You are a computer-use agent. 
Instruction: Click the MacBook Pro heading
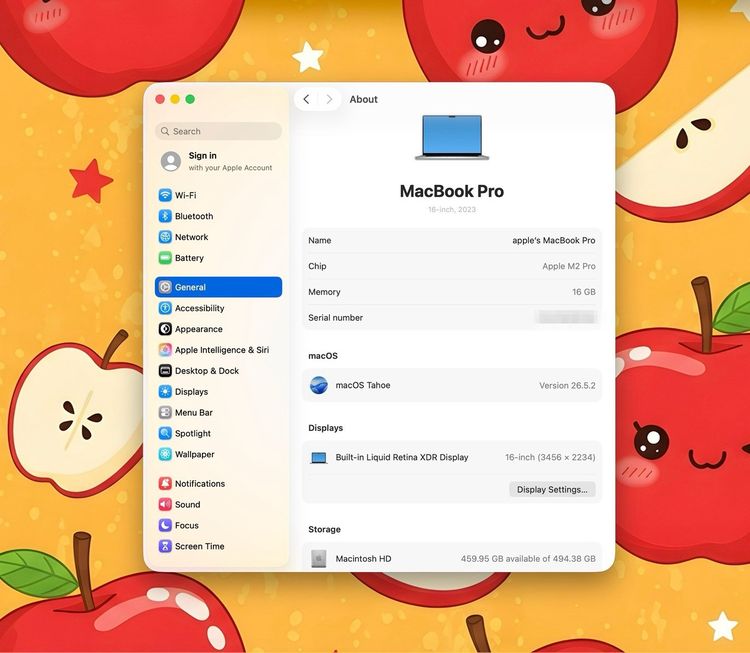point(452,191)
